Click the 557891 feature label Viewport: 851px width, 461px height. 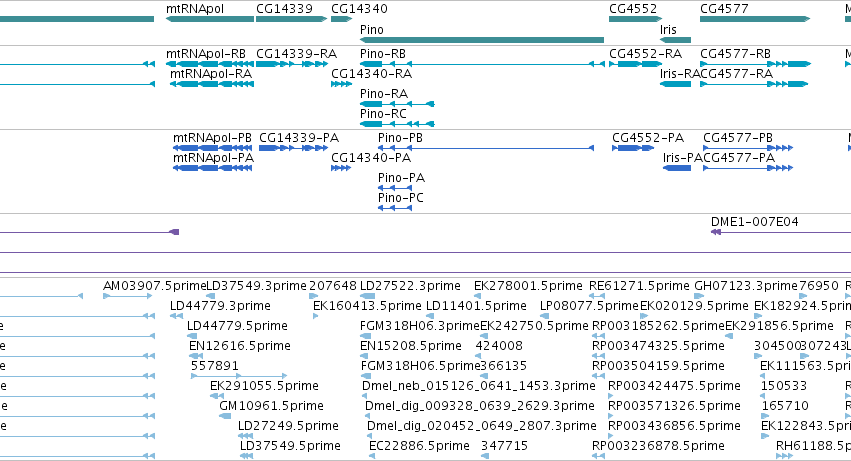[x=214, y=366]
